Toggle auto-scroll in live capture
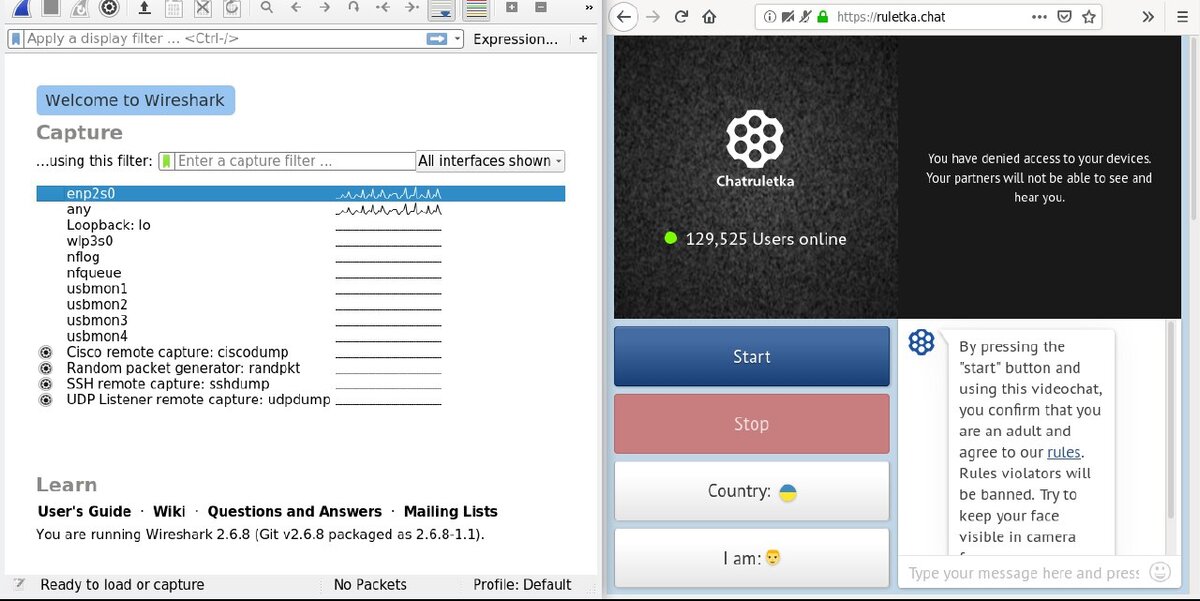 (440, 9)
